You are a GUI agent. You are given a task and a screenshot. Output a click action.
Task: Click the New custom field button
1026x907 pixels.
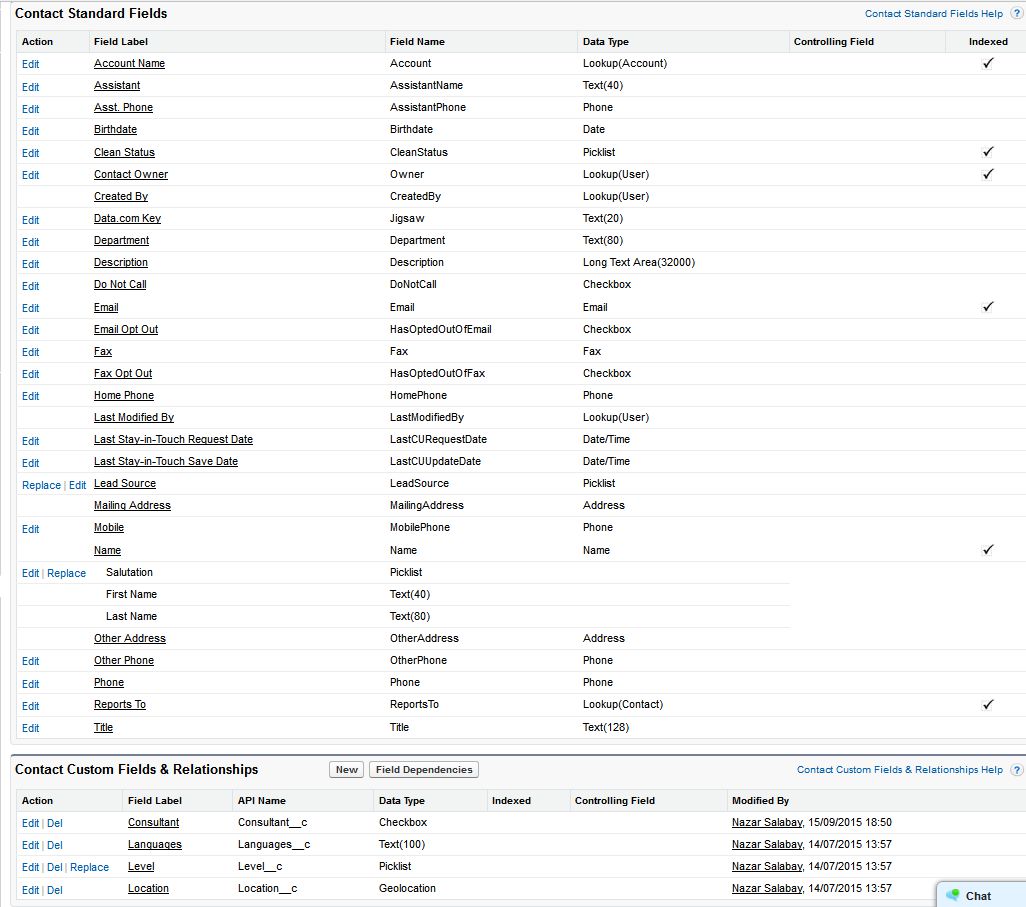(347, 770)
